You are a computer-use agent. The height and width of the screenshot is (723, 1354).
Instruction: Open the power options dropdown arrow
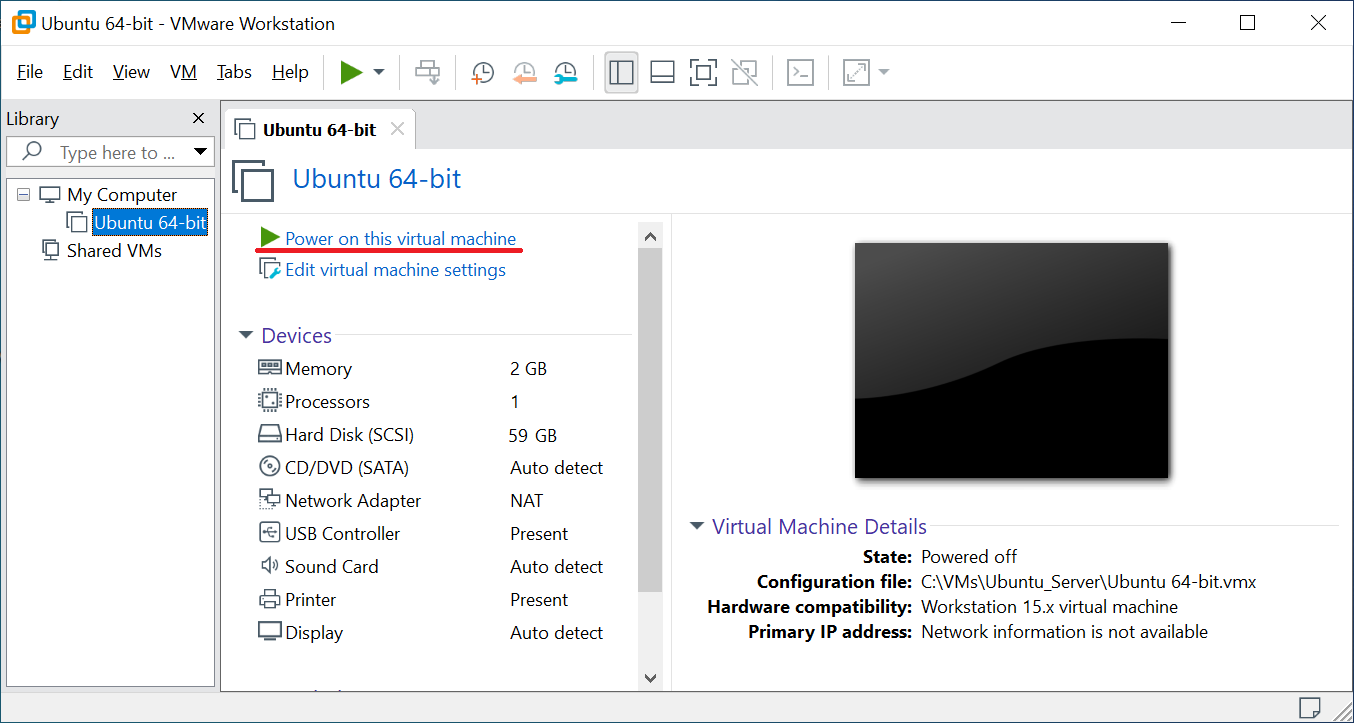click(x=379, y=72)
